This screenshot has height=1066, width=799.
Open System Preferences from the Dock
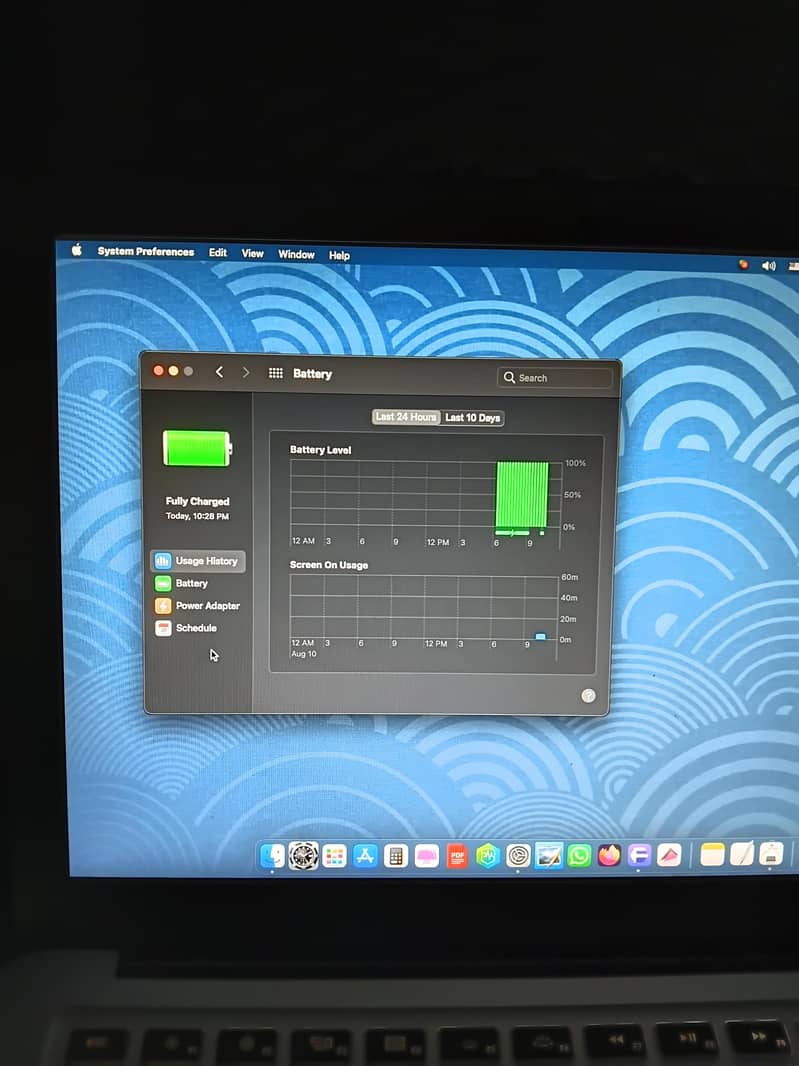518,856
